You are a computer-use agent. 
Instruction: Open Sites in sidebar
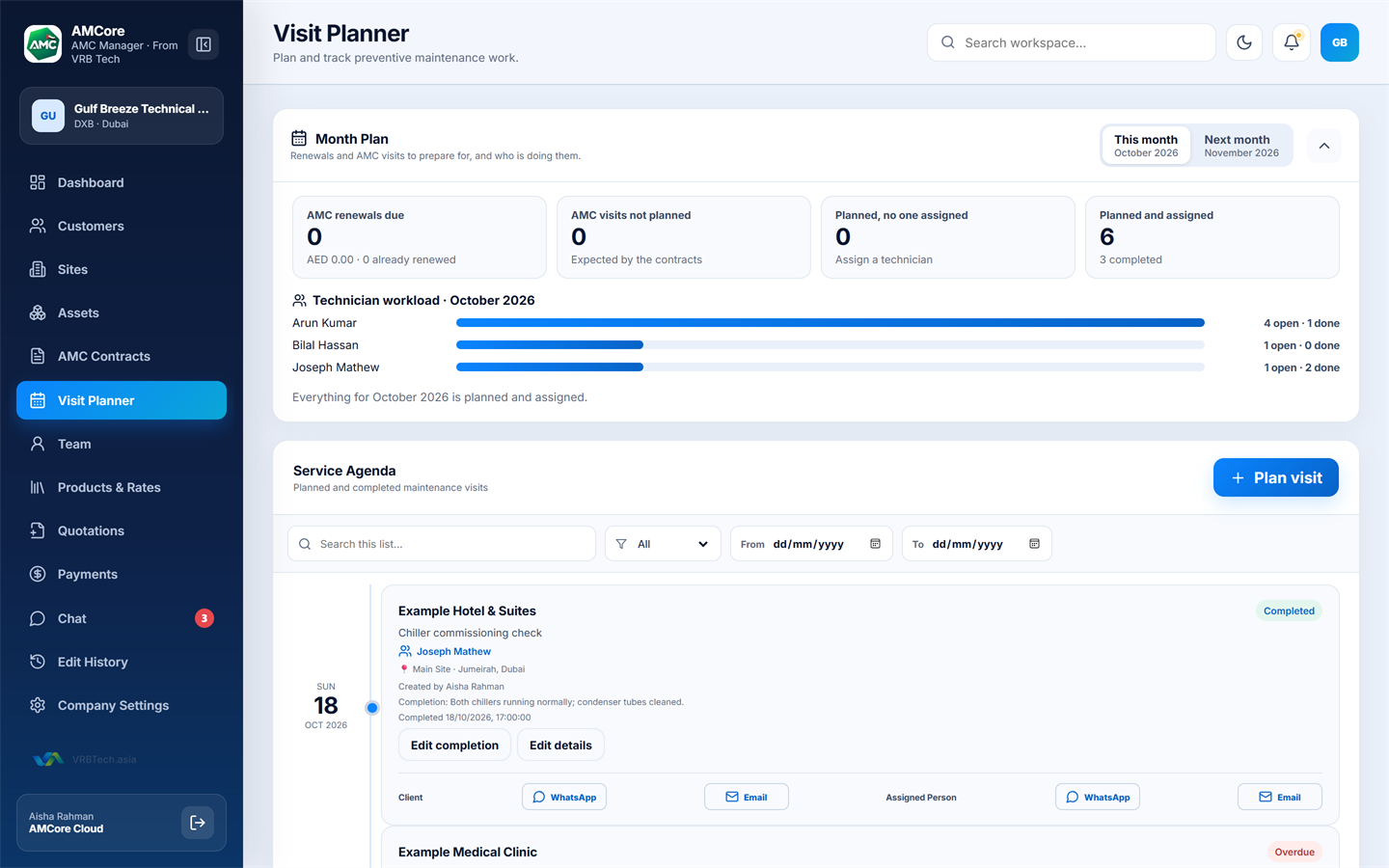point(122,269)
